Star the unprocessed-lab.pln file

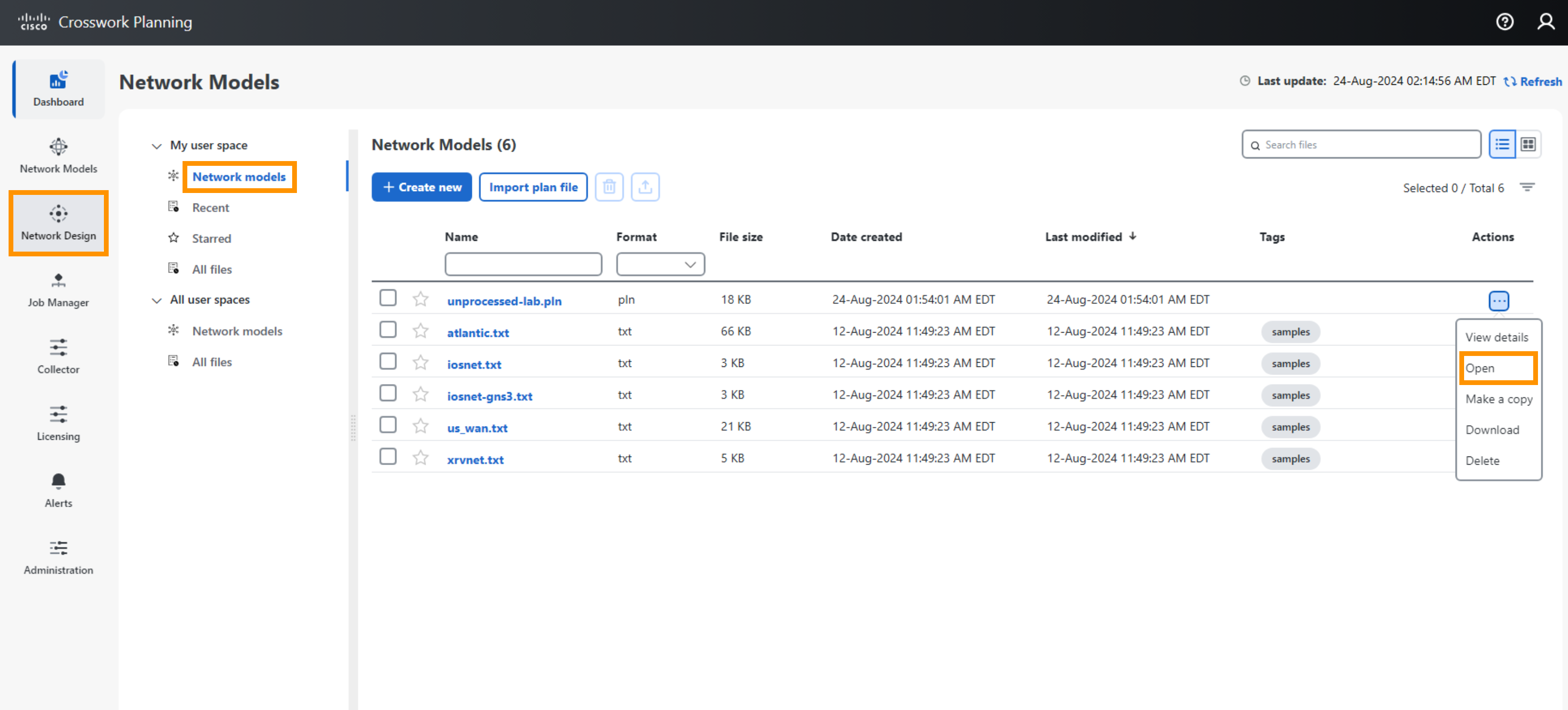421,299
